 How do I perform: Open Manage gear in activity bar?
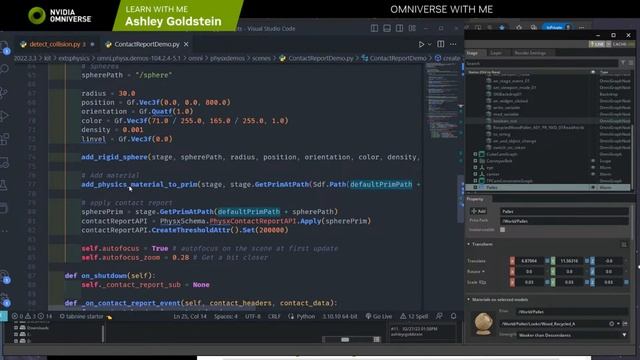point(4,299)
